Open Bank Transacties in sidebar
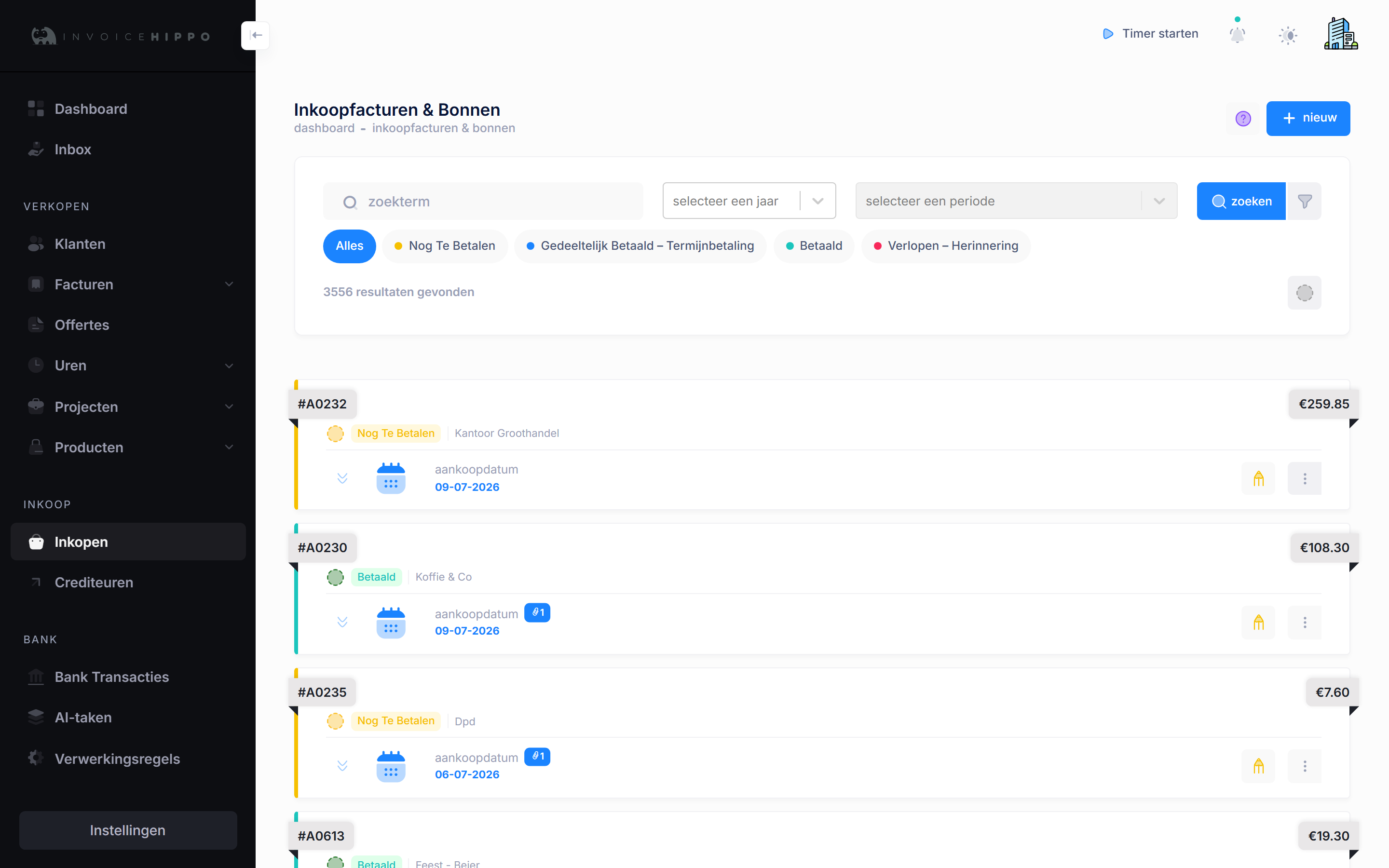Screen dimensions: 1389x868 coord(129,677)
